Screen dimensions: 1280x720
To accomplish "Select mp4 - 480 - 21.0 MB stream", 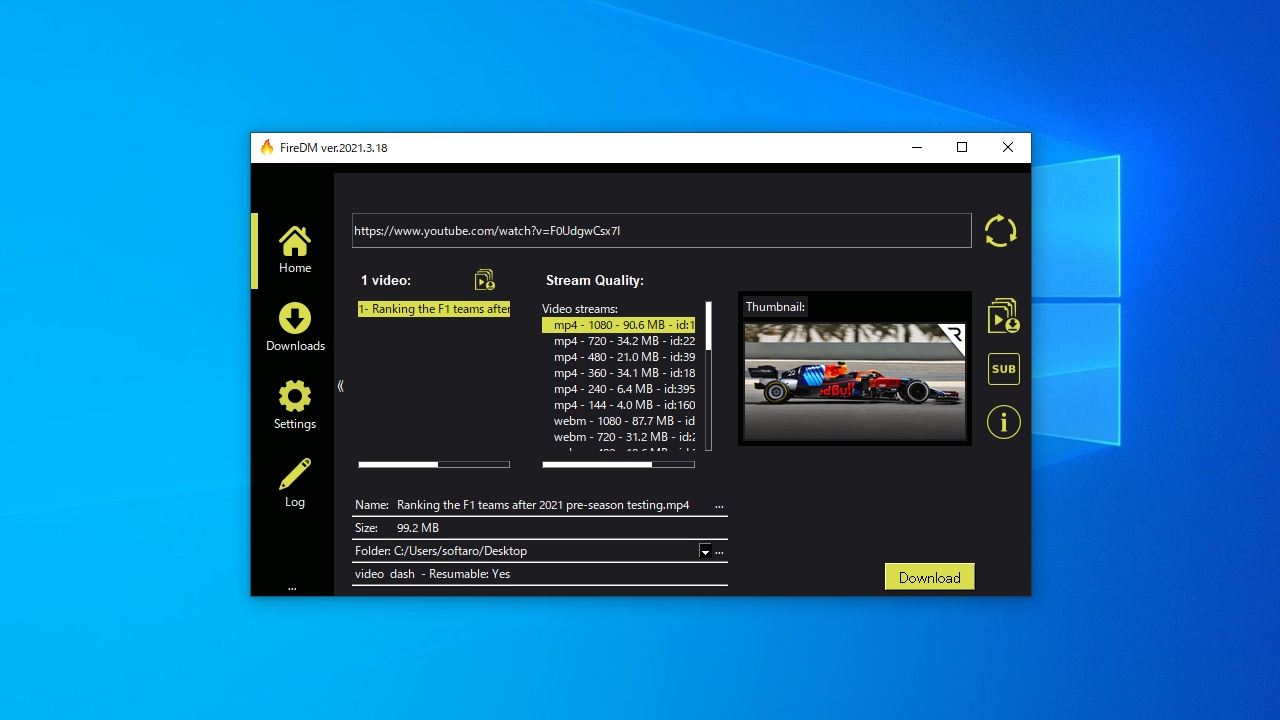I will pyautogui.click(x=618, y=357).
